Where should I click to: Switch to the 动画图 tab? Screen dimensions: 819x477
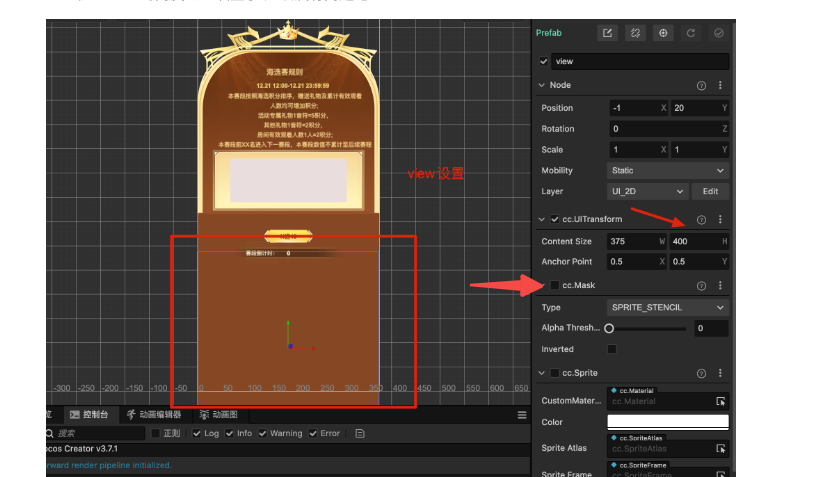click(x=218, y=415)
